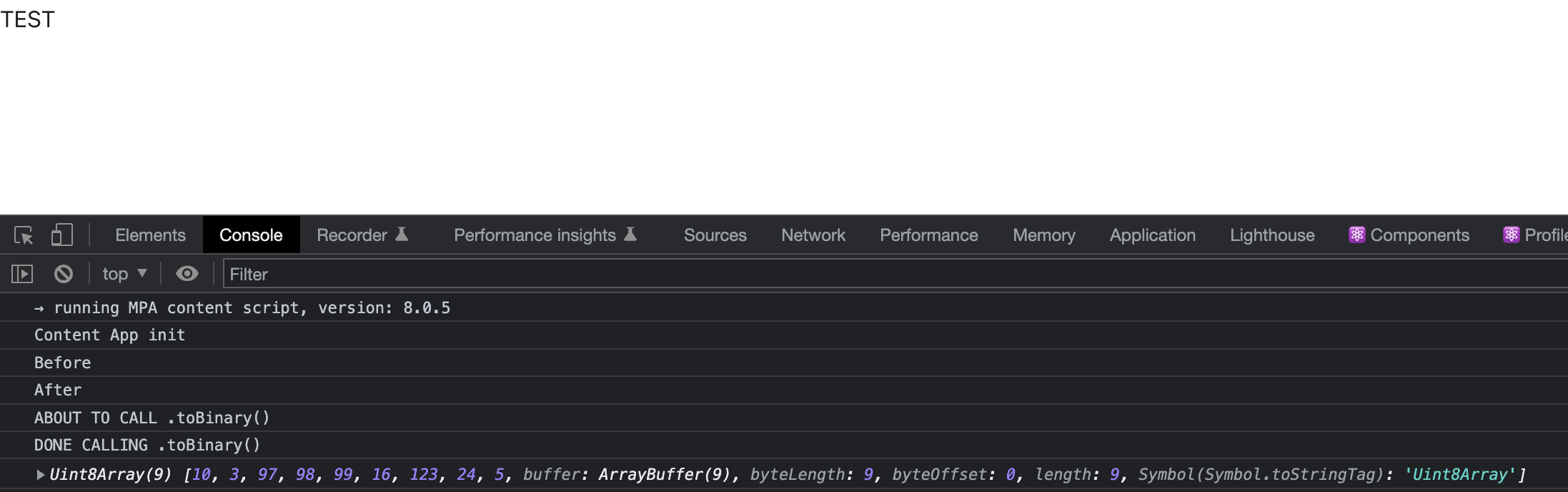Focus the console Filter field
This screenshot has width=1568, height=492.
895,274
